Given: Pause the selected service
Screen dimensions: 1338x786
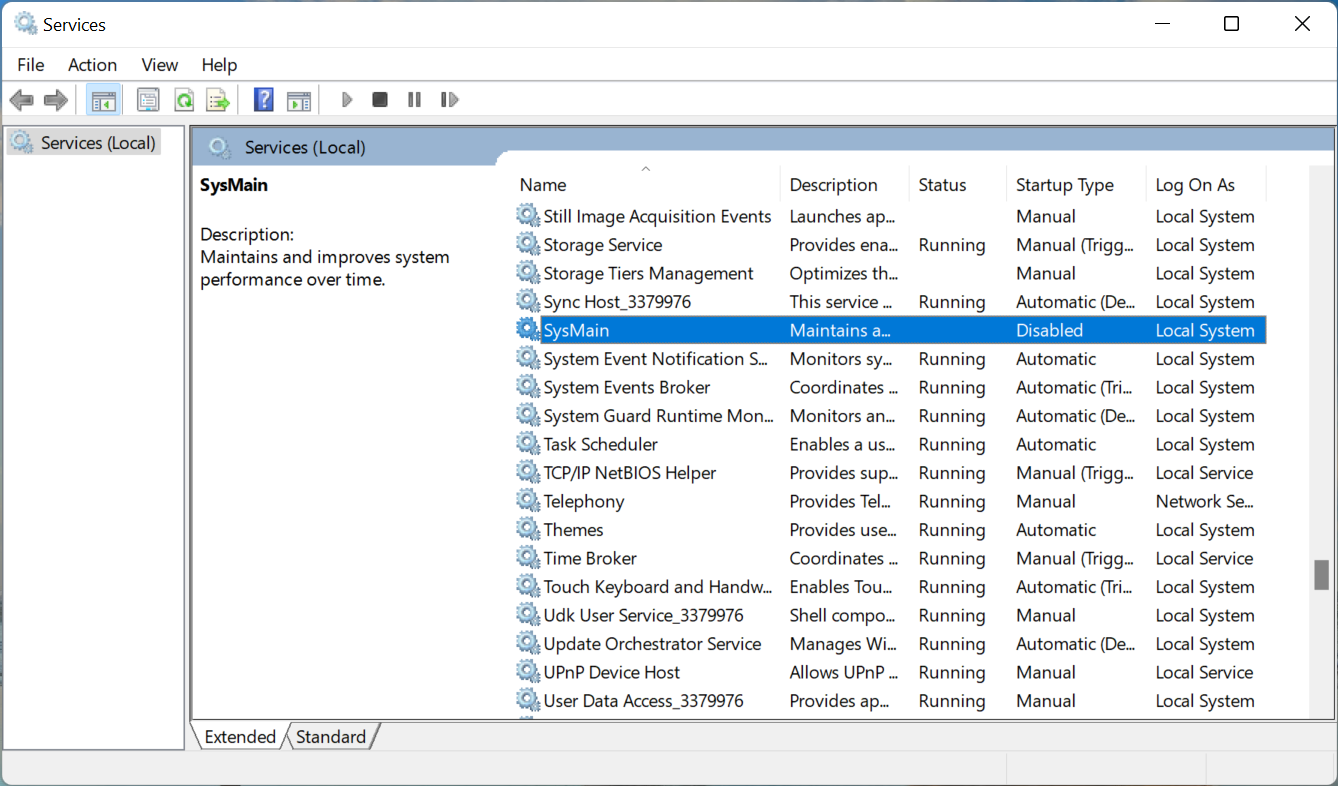Looking at the screenshot, I should click(414, 99).
